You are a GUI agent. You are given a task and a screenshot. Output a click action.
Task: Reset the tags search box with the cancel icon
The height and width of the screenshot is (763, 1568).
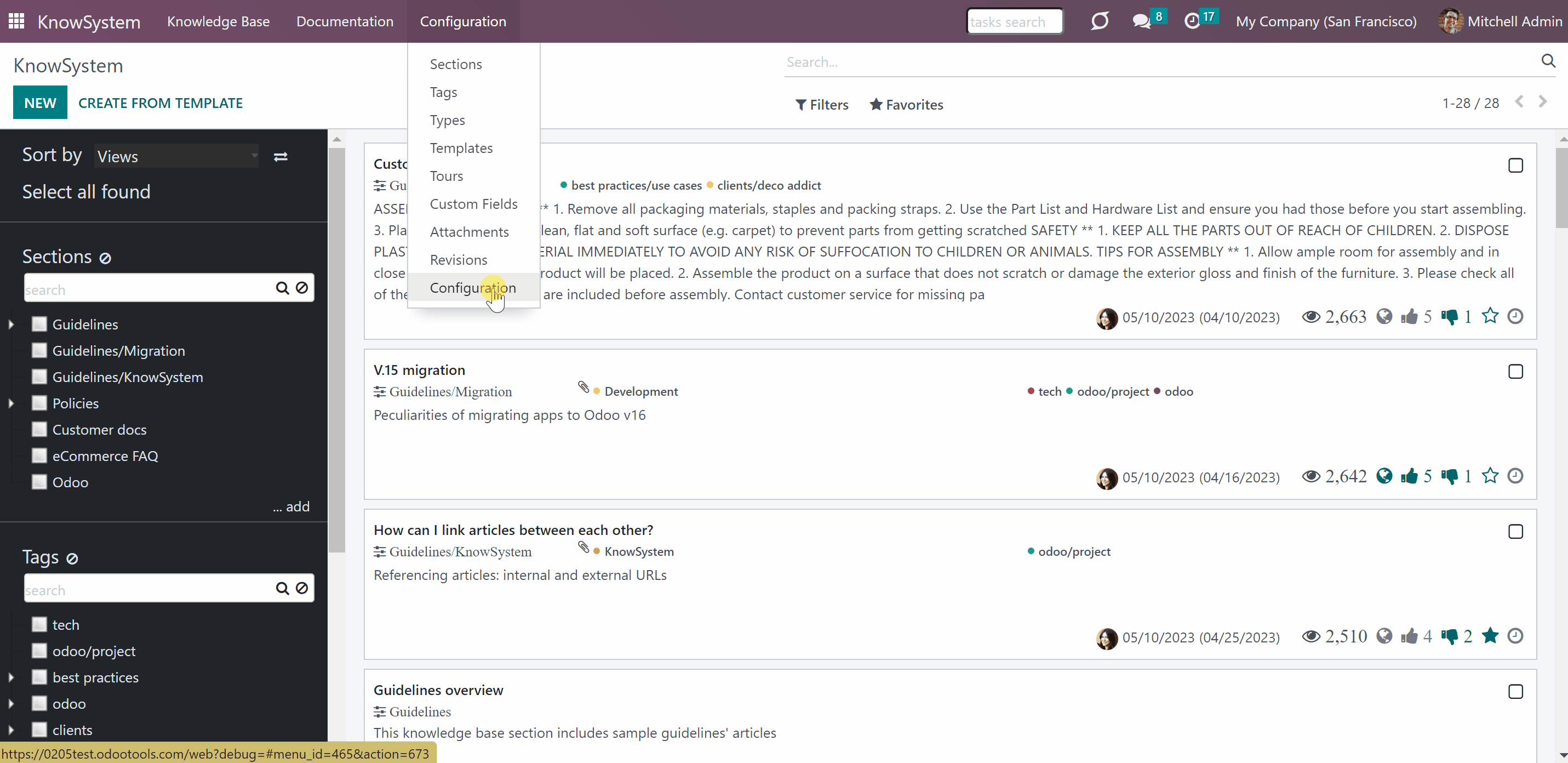(x=302, y=588)
